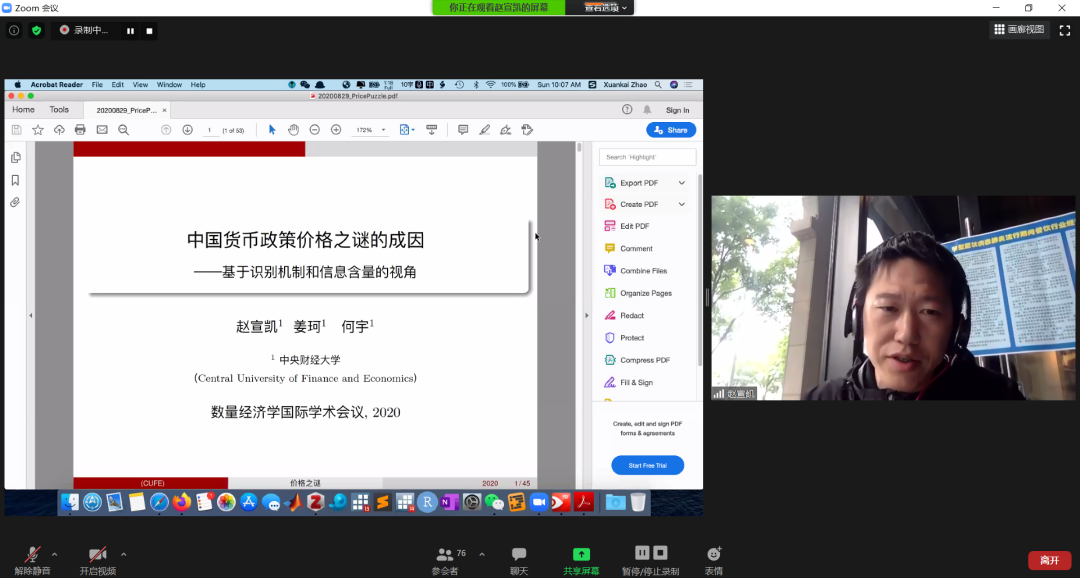
Task: Open the Tools tab in Acrobat
Action: [59, 110]
